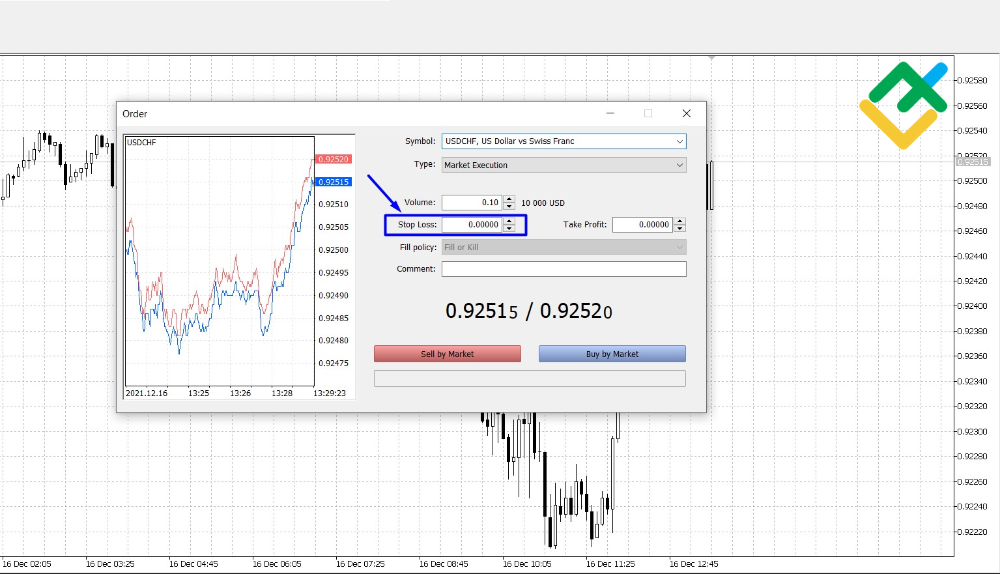The width and height of the screenshot is (1000, 574).
Task: Click the 13:29:23 time label in tick chart
Action: tap(330, 393)
